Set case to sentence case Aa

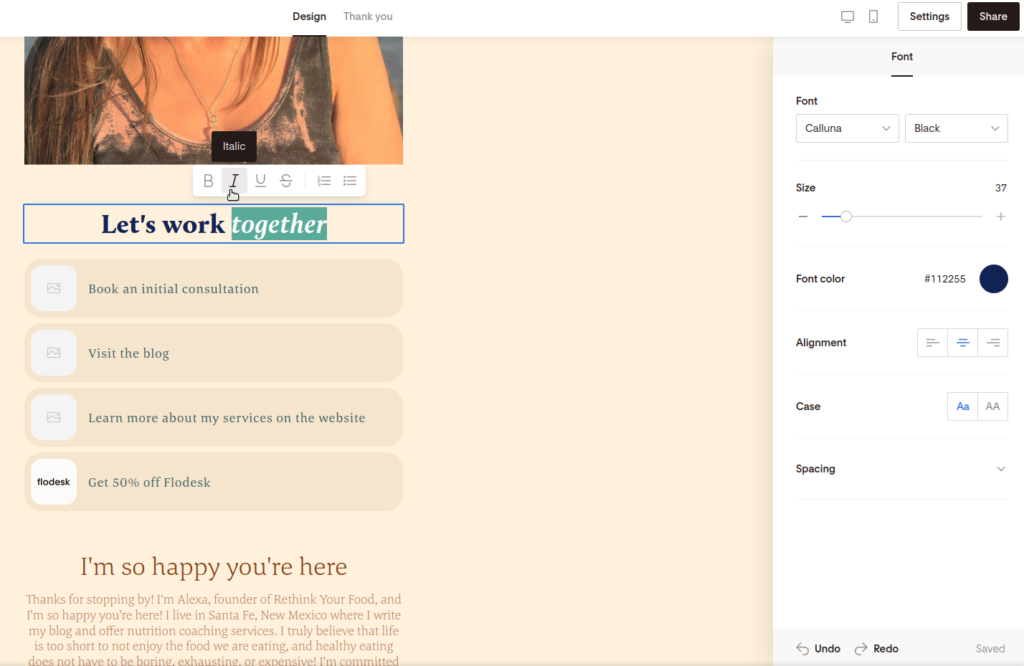[963, 406]
